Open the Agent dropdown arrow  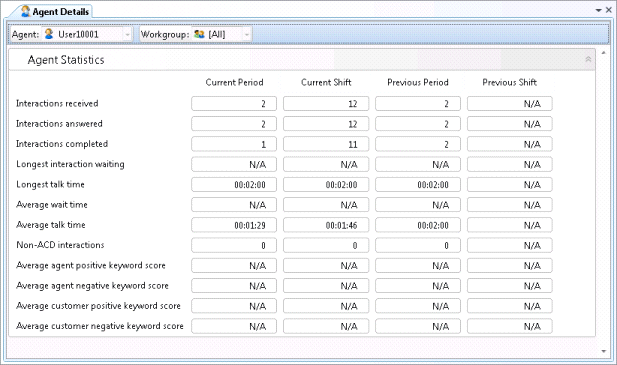tap(127, 35)
